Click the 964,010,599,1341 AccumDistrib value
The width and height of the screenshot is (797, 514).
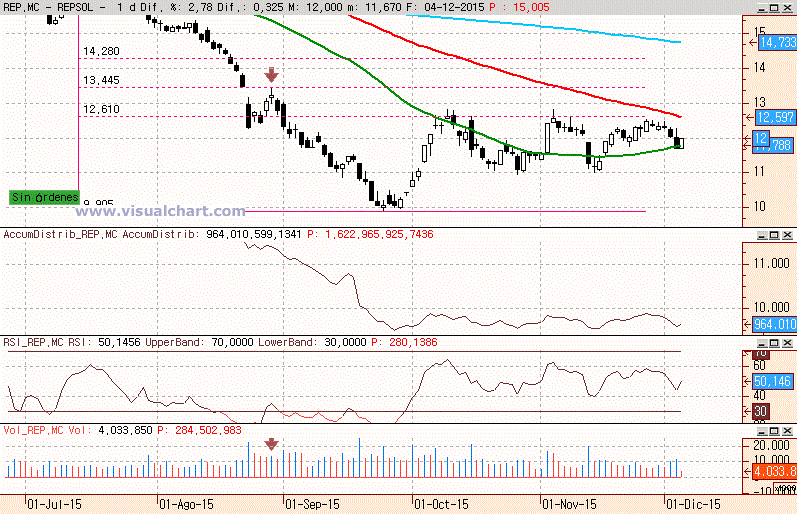(254, 234)
